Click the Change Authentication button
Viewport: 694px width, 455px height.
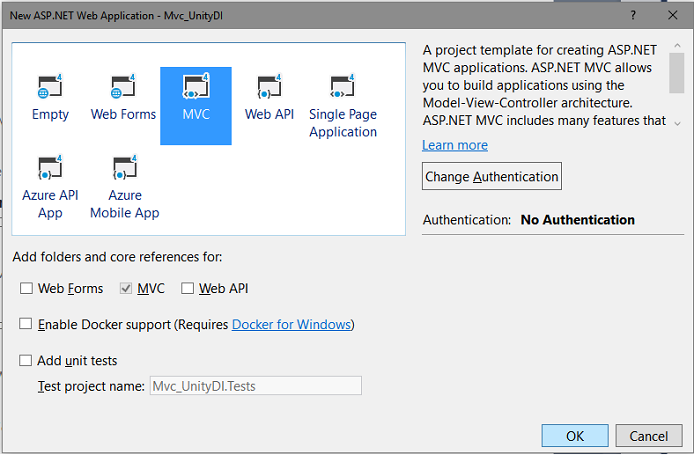492,176
